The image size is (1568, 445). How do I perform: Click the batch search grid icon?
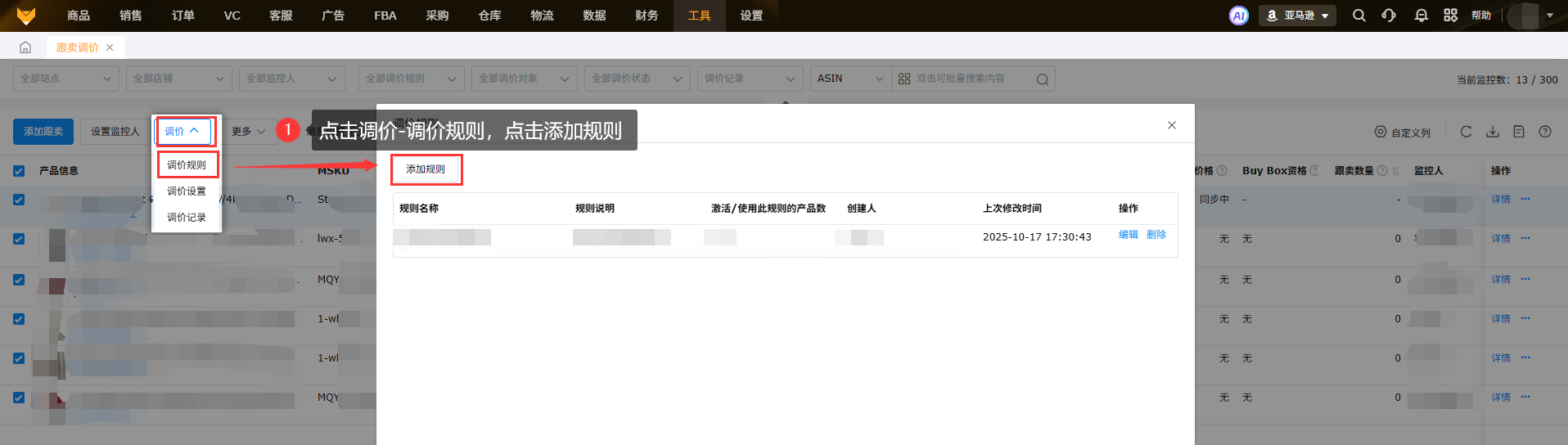(x=904, y=79)
